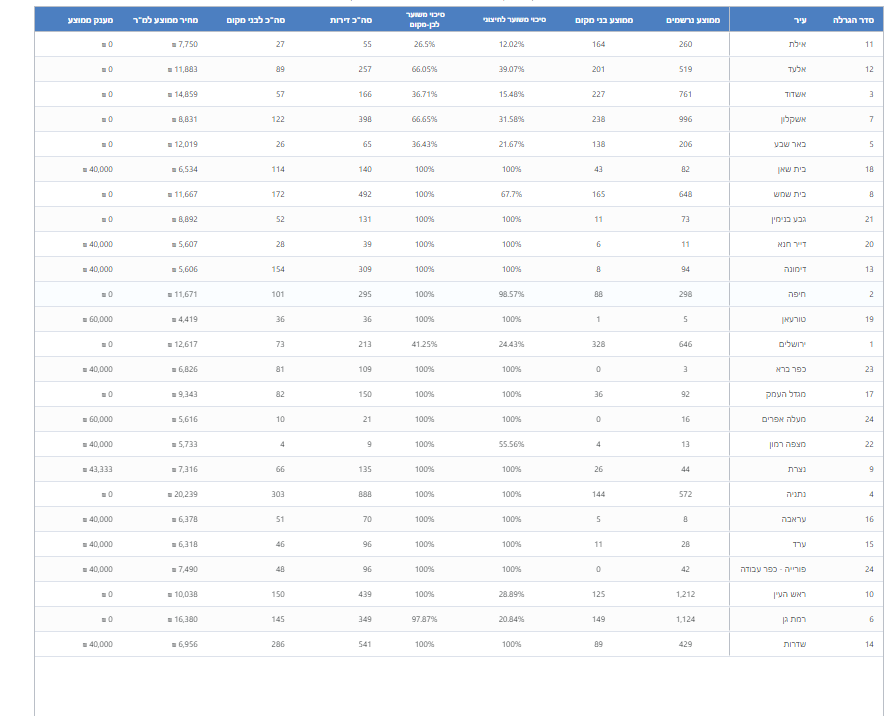Select the city cell ערד
This screenshot has height=716, width=890.
[799, 544]
